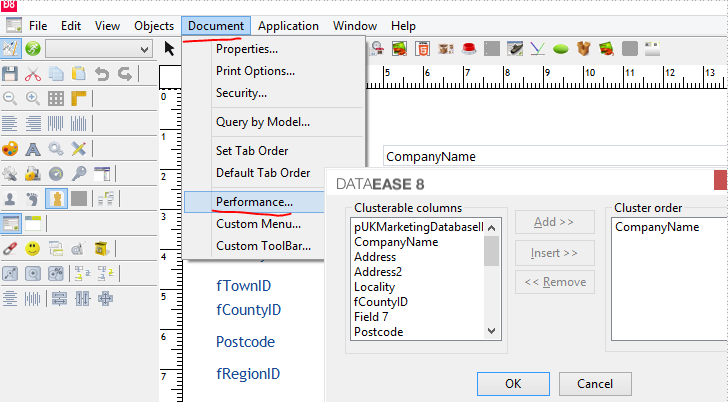Choose Custom Menu... entry
The image size is (728, 402).
(x=254, y=224)
